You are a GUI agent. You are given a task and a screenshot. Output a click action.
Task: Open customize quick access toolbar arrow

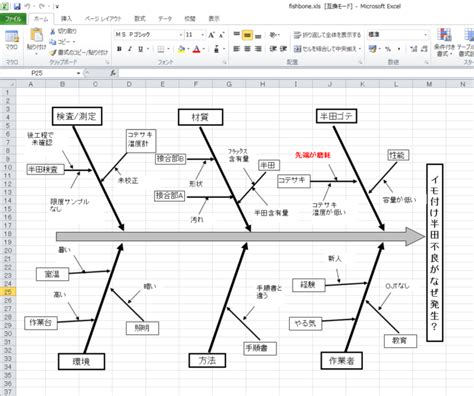57,6
